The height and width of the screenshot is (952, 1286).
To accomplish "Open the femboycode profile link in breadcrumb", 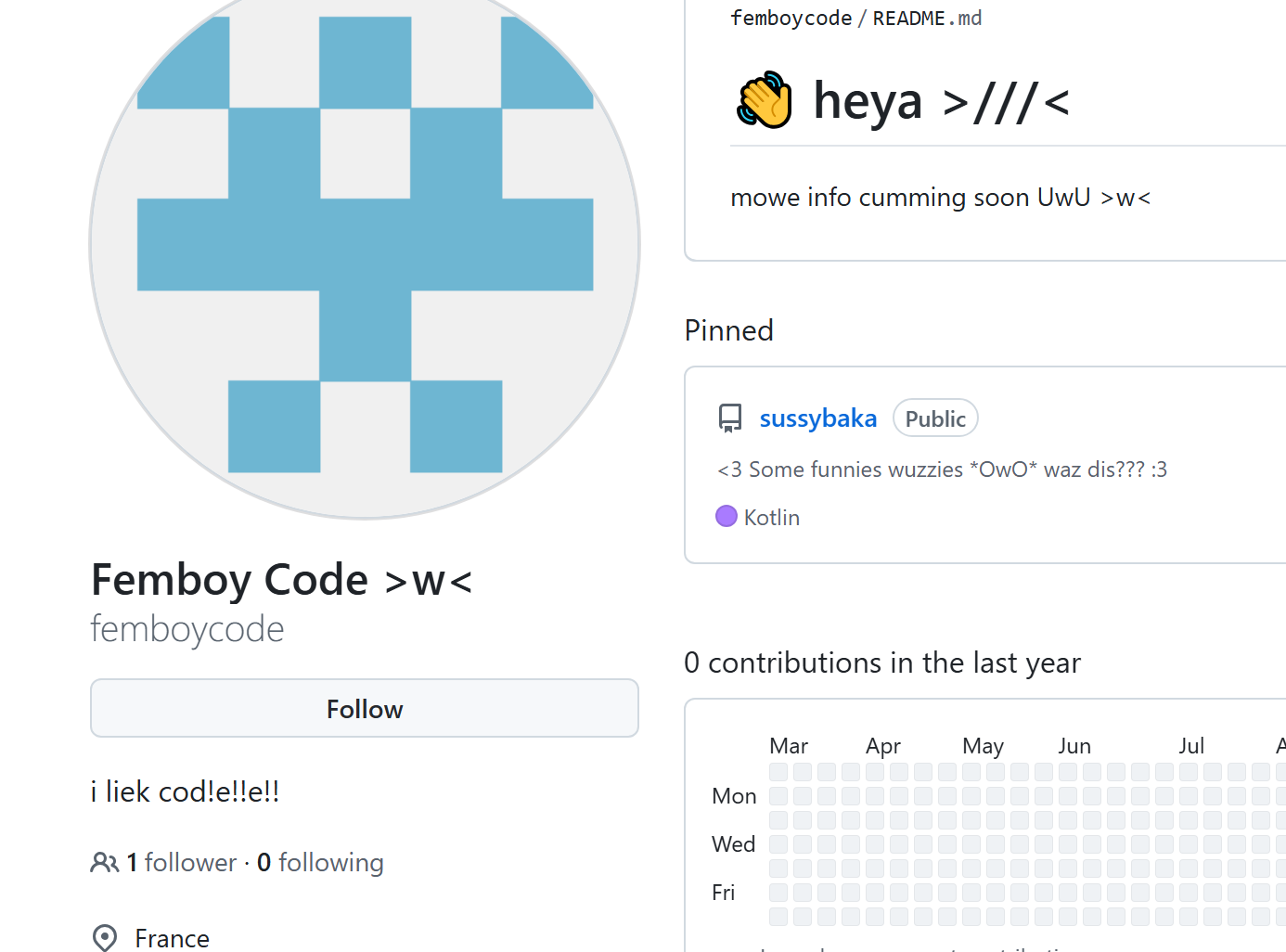I will pos(791,18).
